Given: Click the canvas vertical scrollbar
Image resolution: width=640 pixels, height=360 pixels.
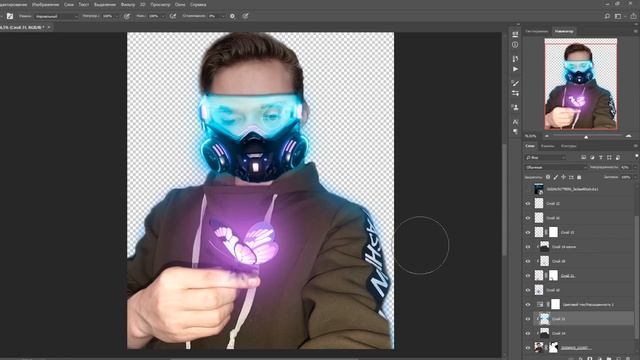Looking at the screenshot, I should [x=505, y=200].
